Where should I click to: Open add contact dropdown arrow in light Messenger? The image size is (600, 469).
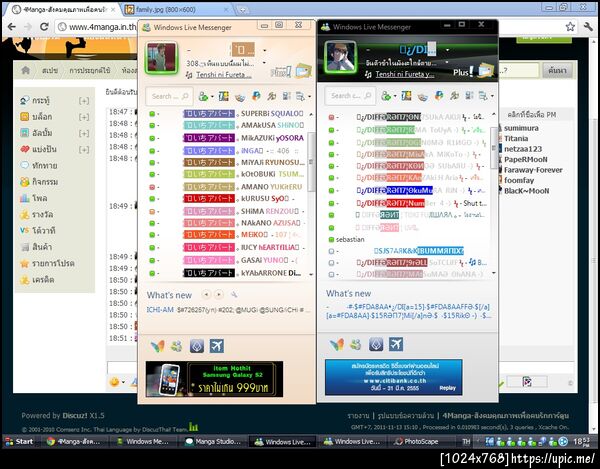(212, 97)
